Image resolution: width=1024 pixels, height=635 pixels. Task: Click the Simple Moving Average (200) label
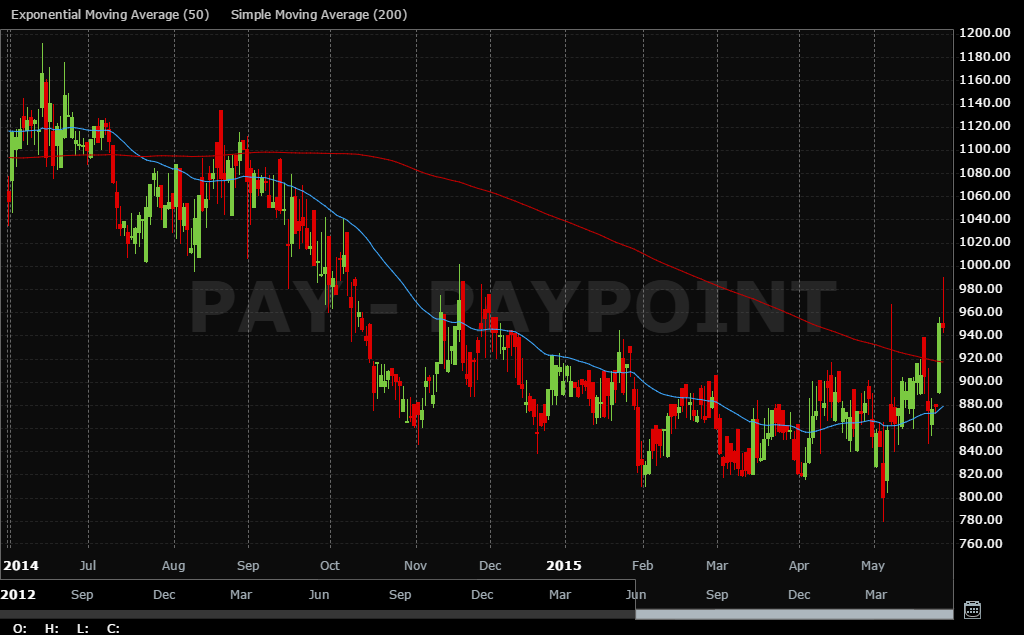pyautogui.click(x=318, y=15)
